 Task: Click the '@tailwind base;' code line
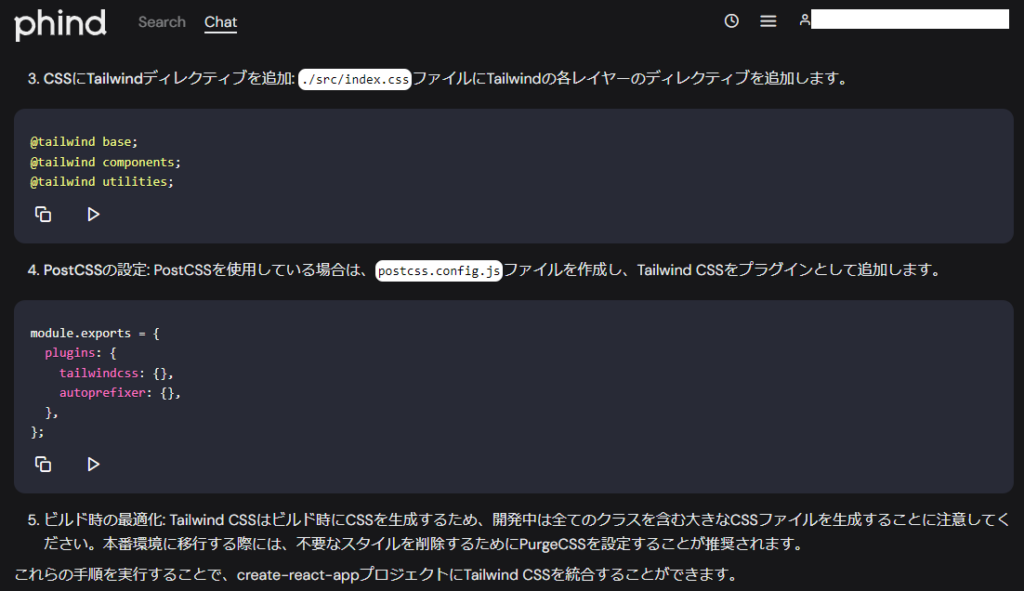[x=84, y=142]
